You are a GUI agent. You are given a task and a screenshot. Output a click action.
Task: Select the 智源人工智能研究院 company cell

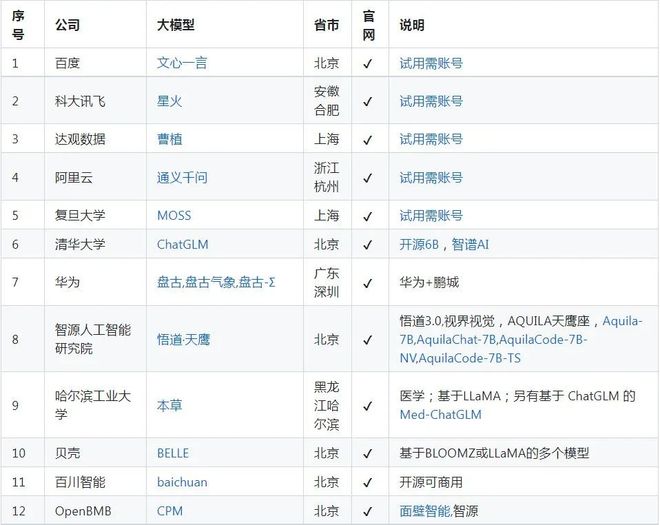pos(93,339)
